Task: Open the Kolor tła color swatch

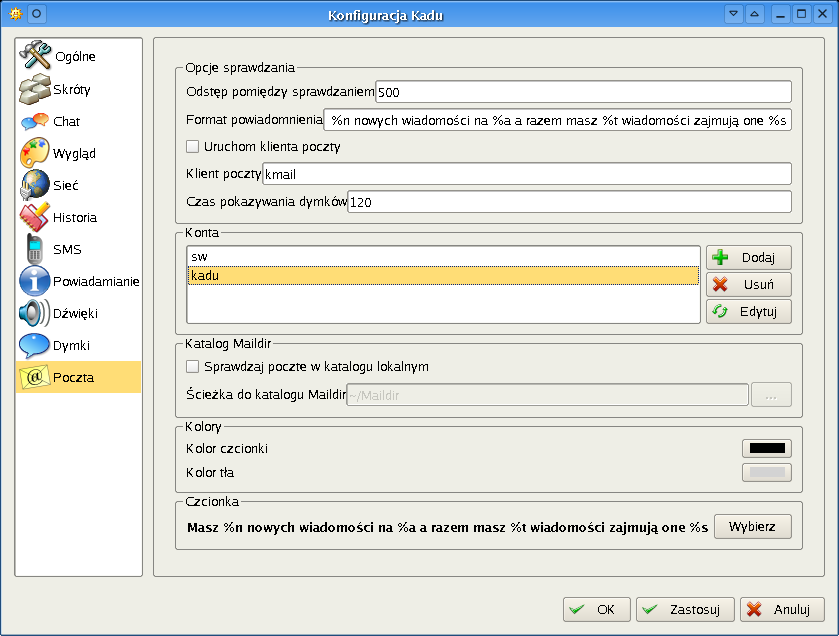Action: pyautogui.click(x=766, y=473)
